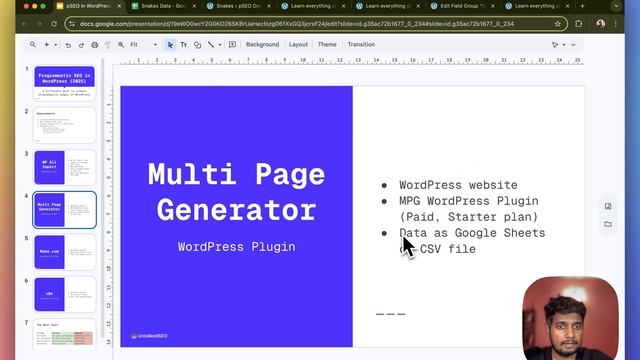The width and height of the screenshot is (640, 360).
Task: Click the Multi Page Generator slide title
Action: [x=236, y=192]
